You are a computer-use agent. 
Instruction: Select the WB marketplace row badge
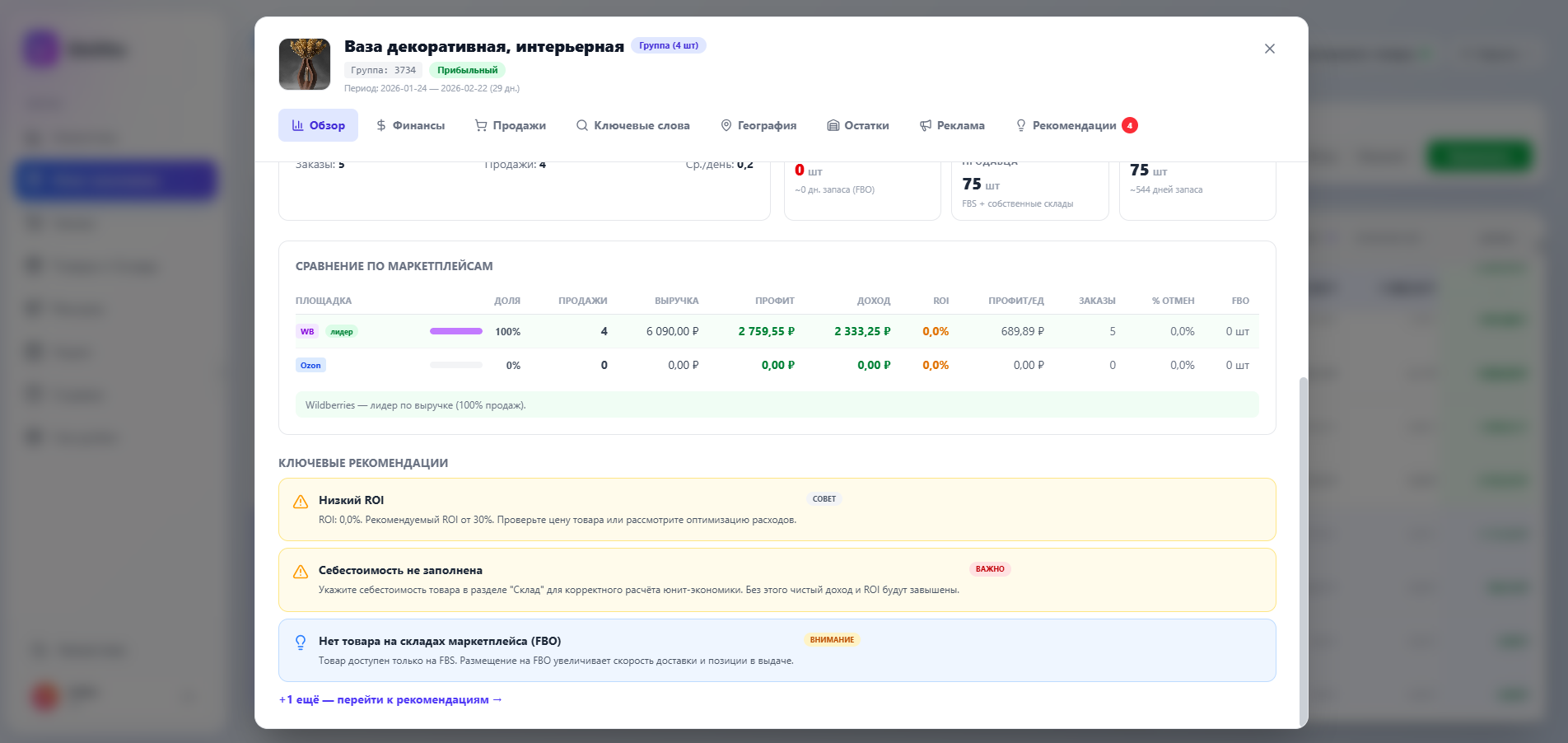pyautogui.click(x=307, y=332)
